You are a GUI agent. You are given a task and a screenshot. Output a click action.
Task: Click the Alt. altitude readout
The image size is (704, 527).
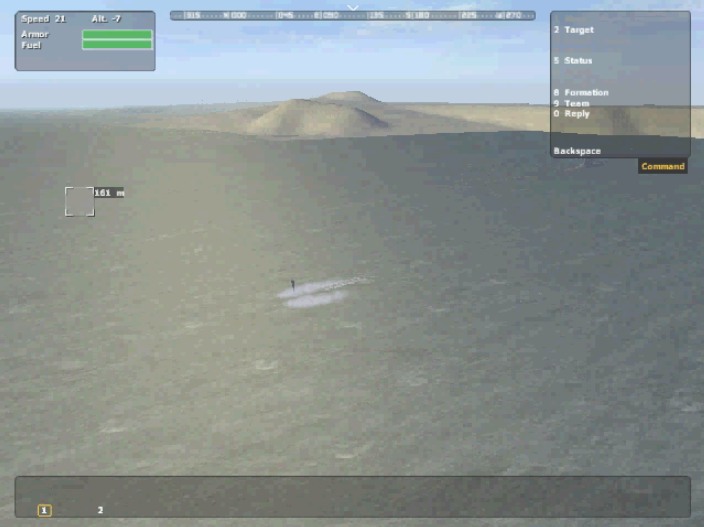pos(106,19)
